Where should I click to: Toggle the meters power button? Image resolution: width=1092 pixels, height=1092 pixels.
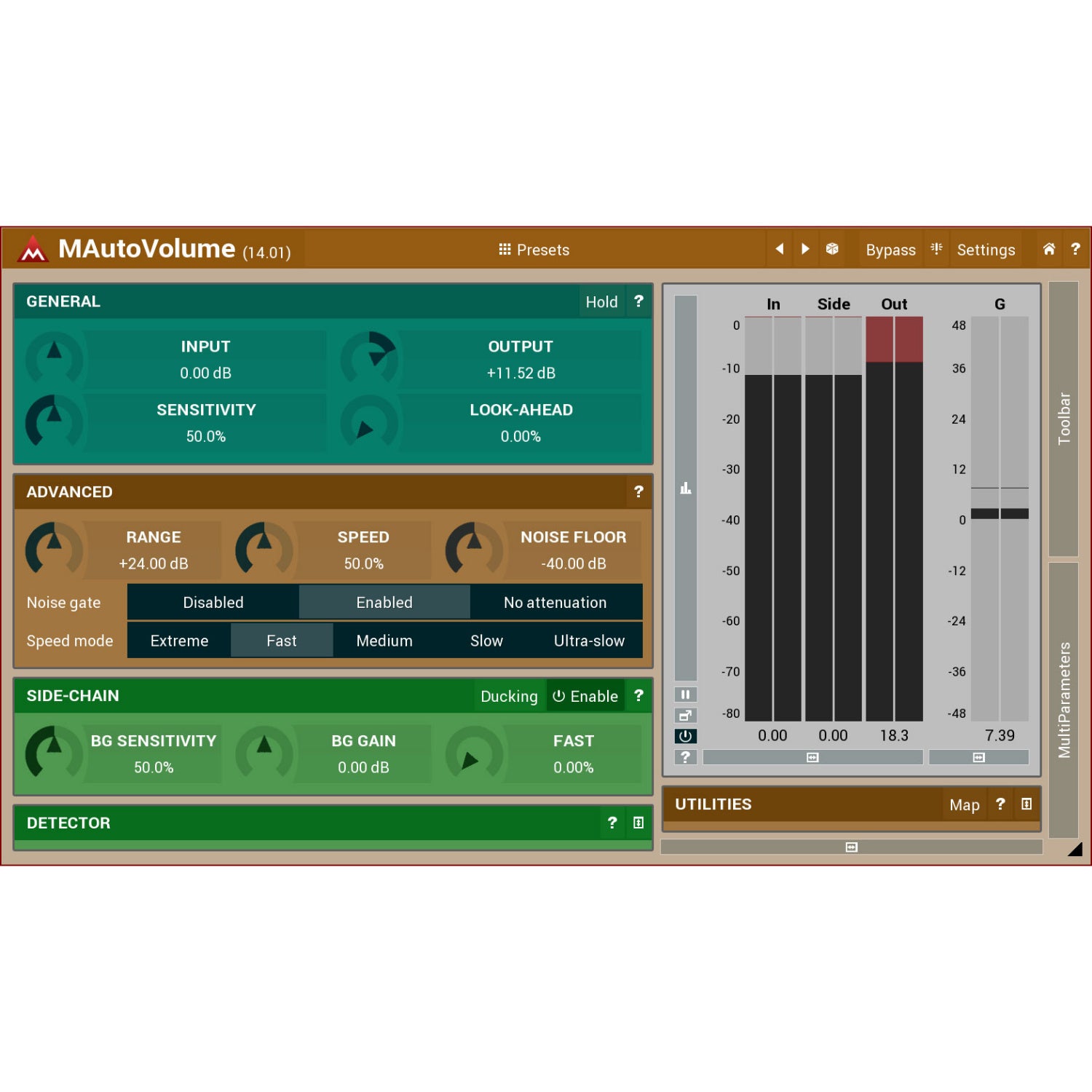pos(685,736)
